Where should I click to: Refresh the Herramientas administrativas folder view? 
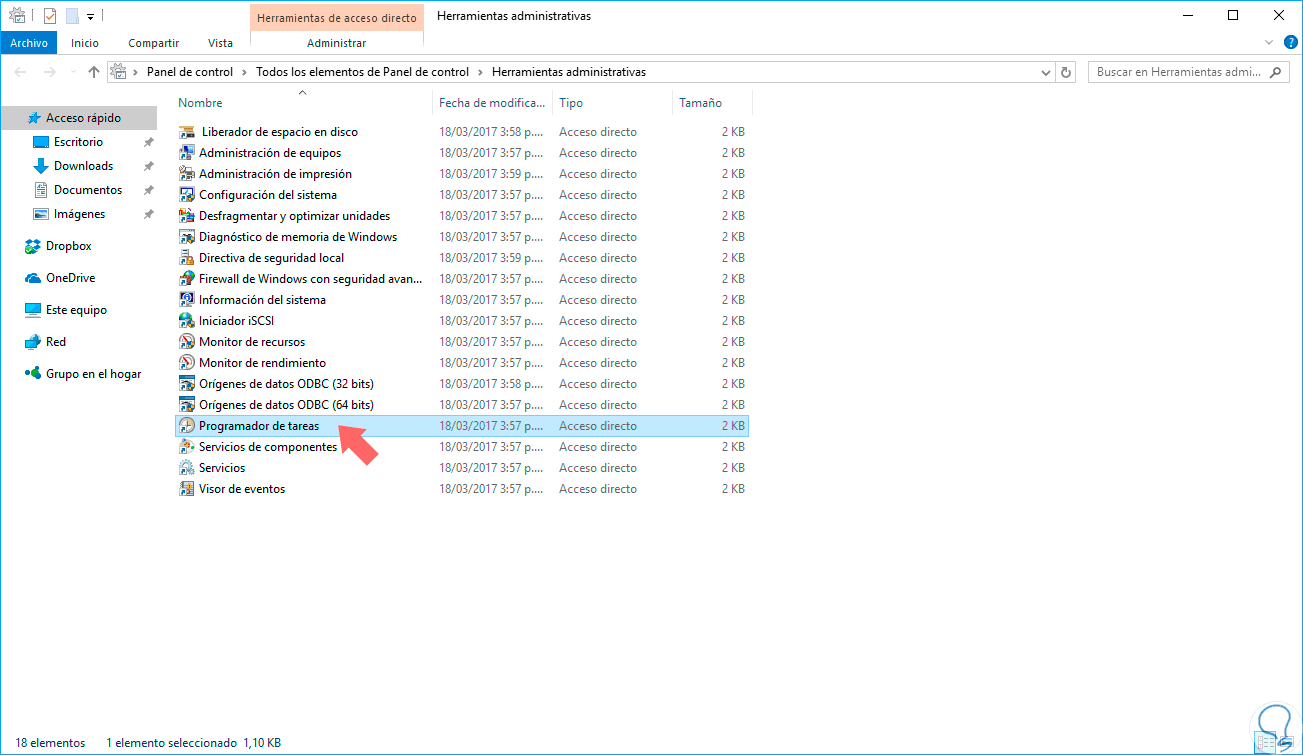[1066, 72]
